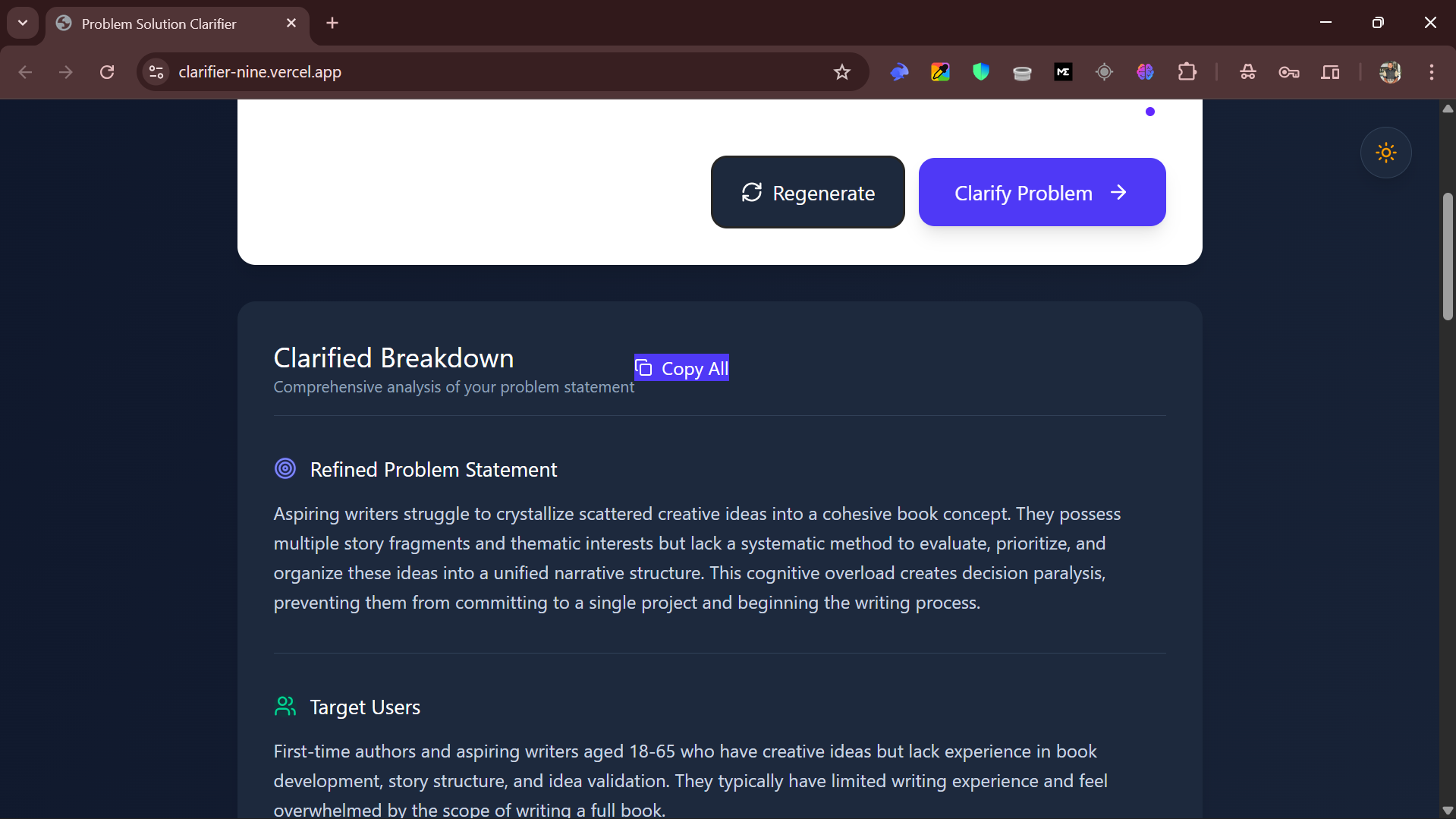Click the scrollbar down arrow
This screenshot has width=1456, height=819.
point(1448,811)
